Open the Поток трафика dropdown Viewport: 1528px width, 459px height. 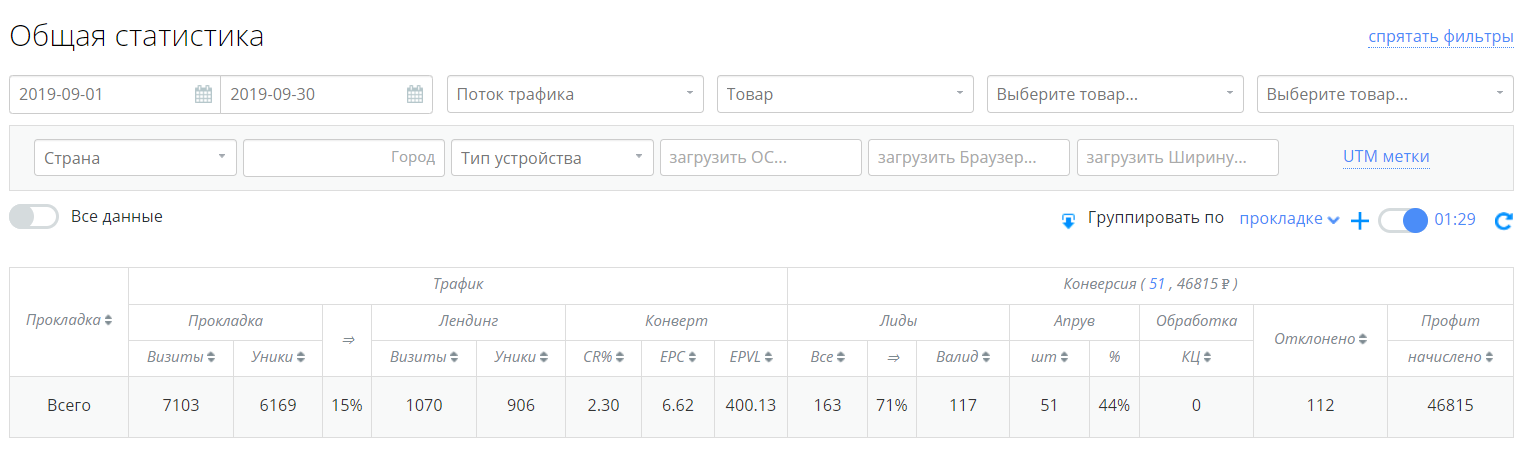pos(575,95)
